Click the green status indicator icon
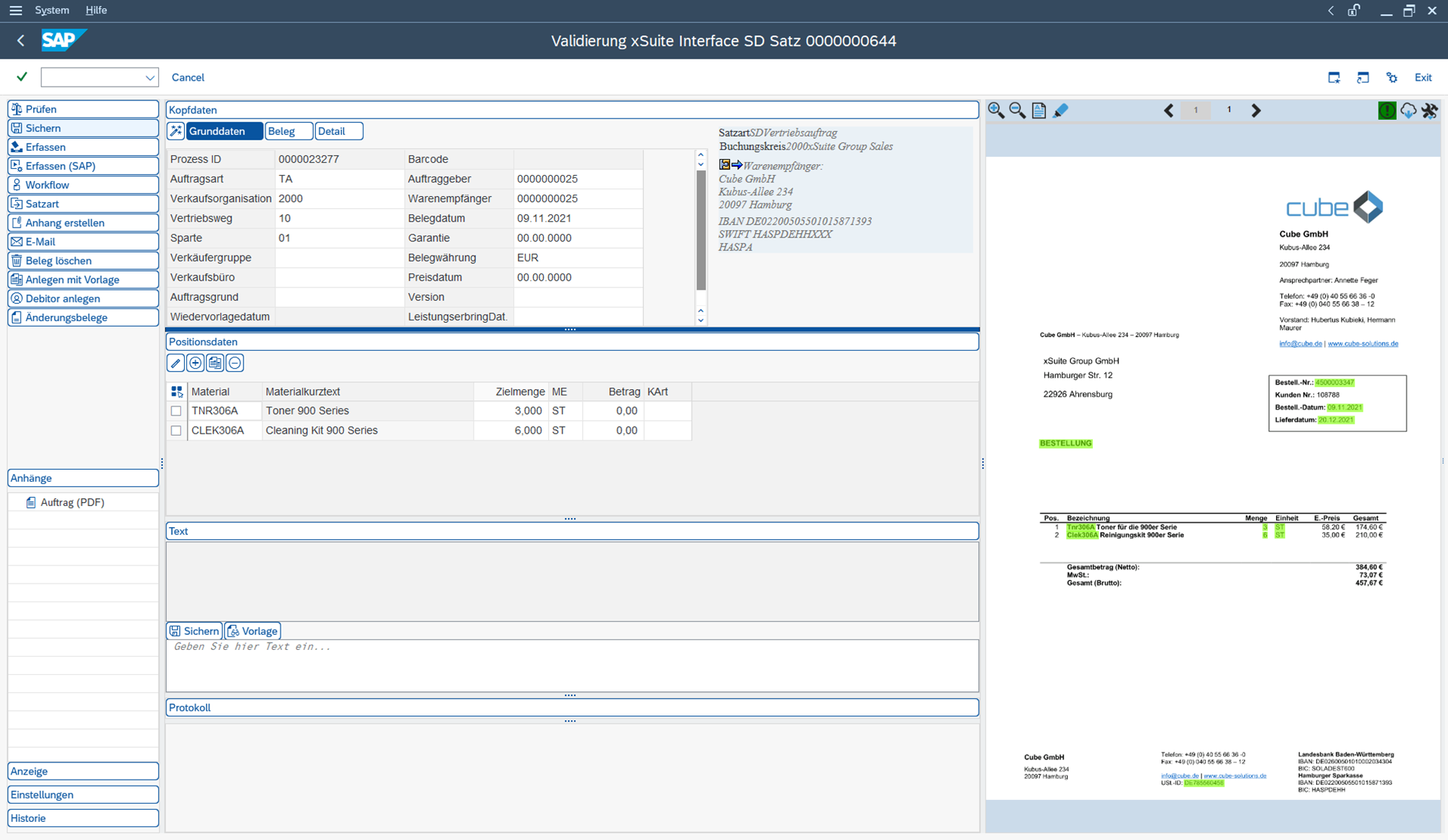The height and width of the screenshot is (840, 1448). (1387, 111)
